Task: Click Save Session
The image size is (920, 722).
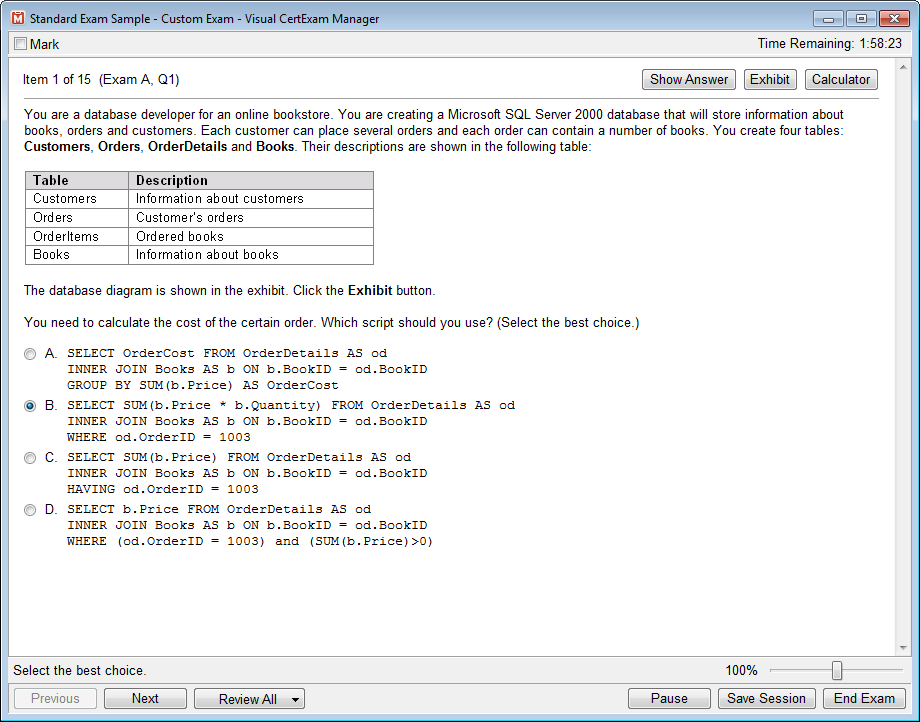Action: 766,699
